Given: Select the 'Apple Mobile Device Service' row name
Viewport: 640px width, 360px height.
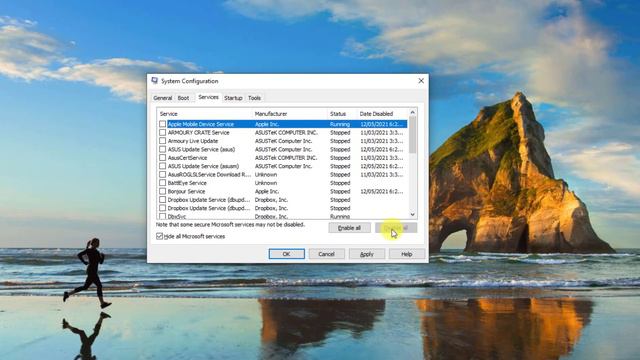Looking at the screenshot, I should [201, 124].
